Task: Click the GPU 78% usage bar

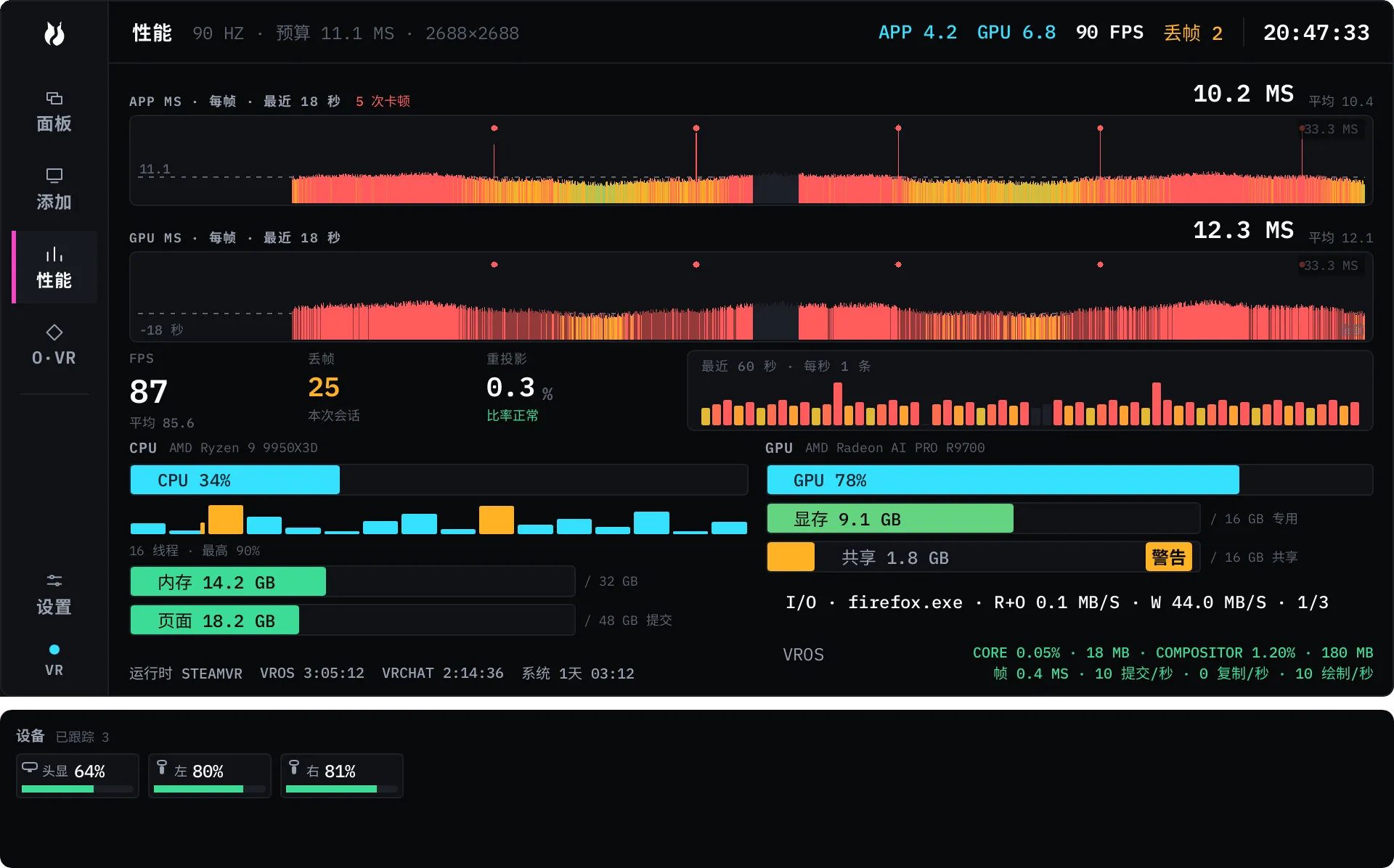Action: coord(1069,480)
